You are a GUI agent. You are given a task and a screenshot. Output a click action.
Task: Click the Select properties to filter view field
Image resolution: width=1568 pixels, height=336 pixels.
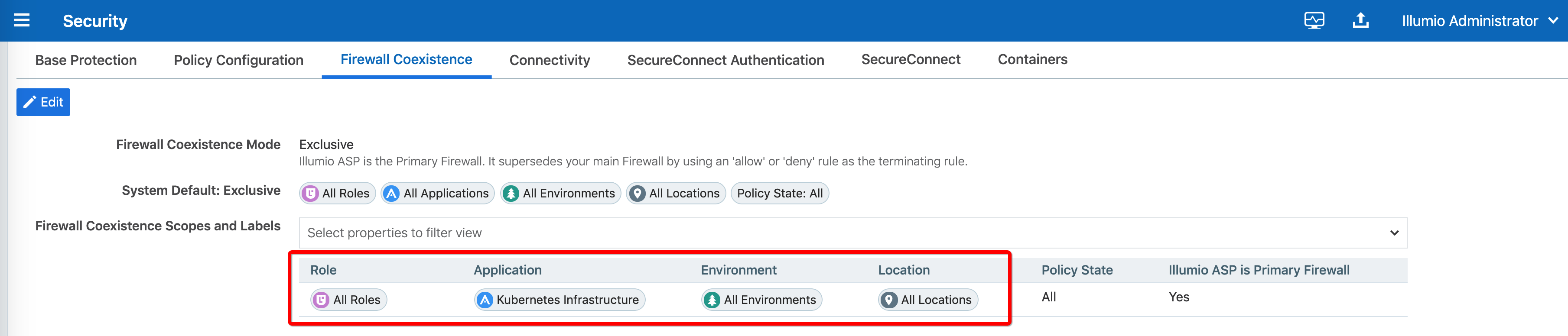853,233
